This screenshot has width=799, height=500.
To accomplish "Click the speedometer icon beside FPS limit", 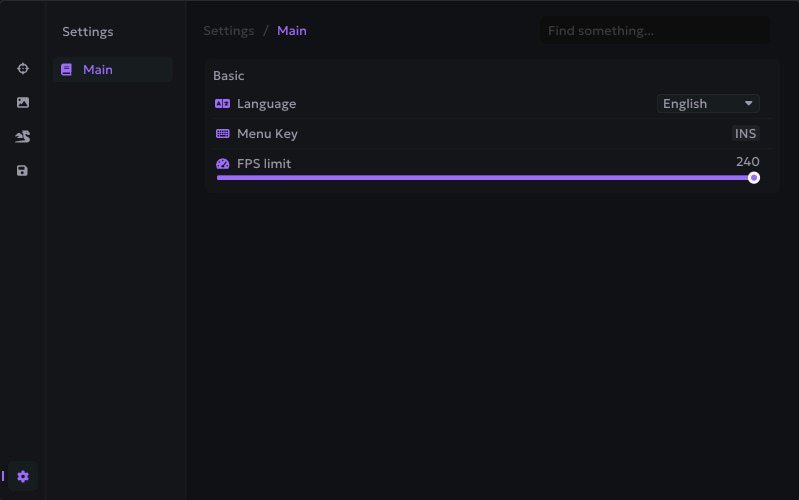I will [223, 164].
